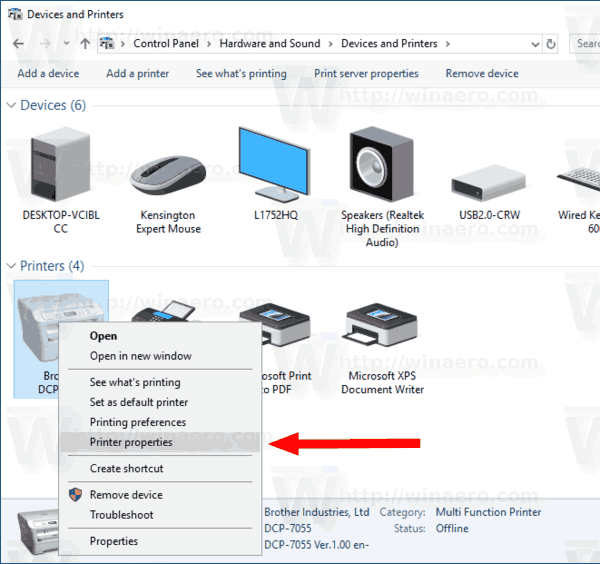Navigate to Hardware and Sound breadcrumb

[270, 44]
